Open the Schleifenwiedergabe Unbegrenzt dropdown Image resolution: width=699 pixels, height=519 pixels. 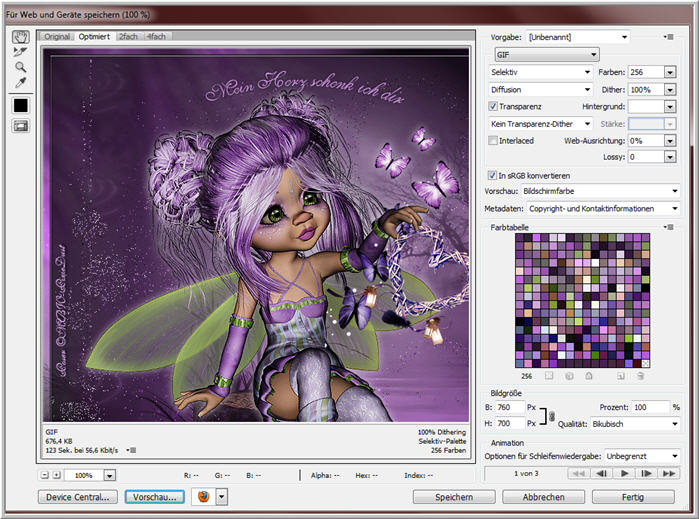(642, 456)
